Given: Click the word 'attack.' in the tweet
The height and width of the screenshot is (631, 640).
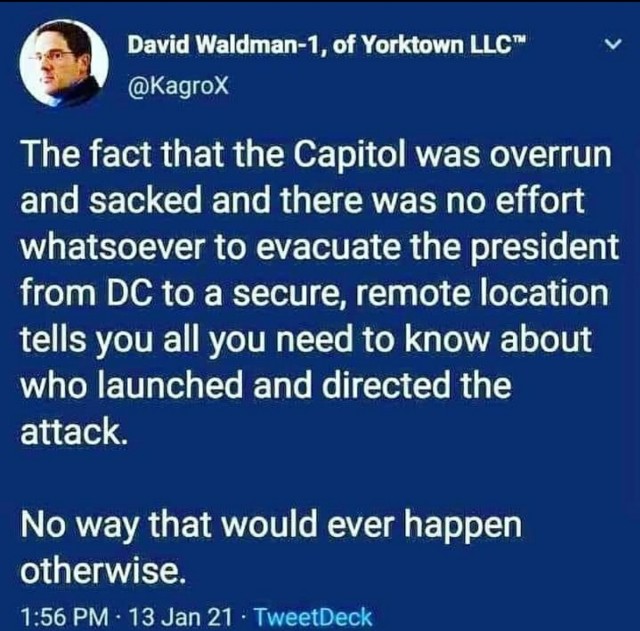Looking at the screenshot, I should [x=73, y=431].
